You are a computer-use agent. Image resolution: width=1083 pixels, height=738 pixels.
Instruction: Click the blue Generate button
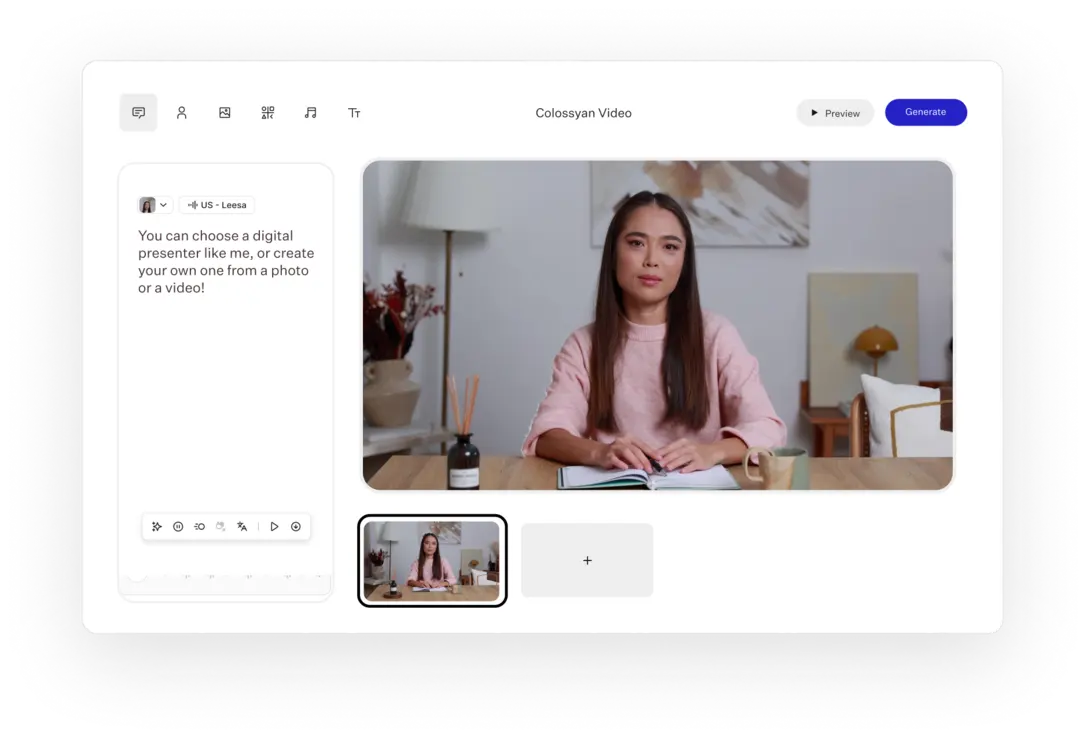pyautogui.click(x=925, y=112)
